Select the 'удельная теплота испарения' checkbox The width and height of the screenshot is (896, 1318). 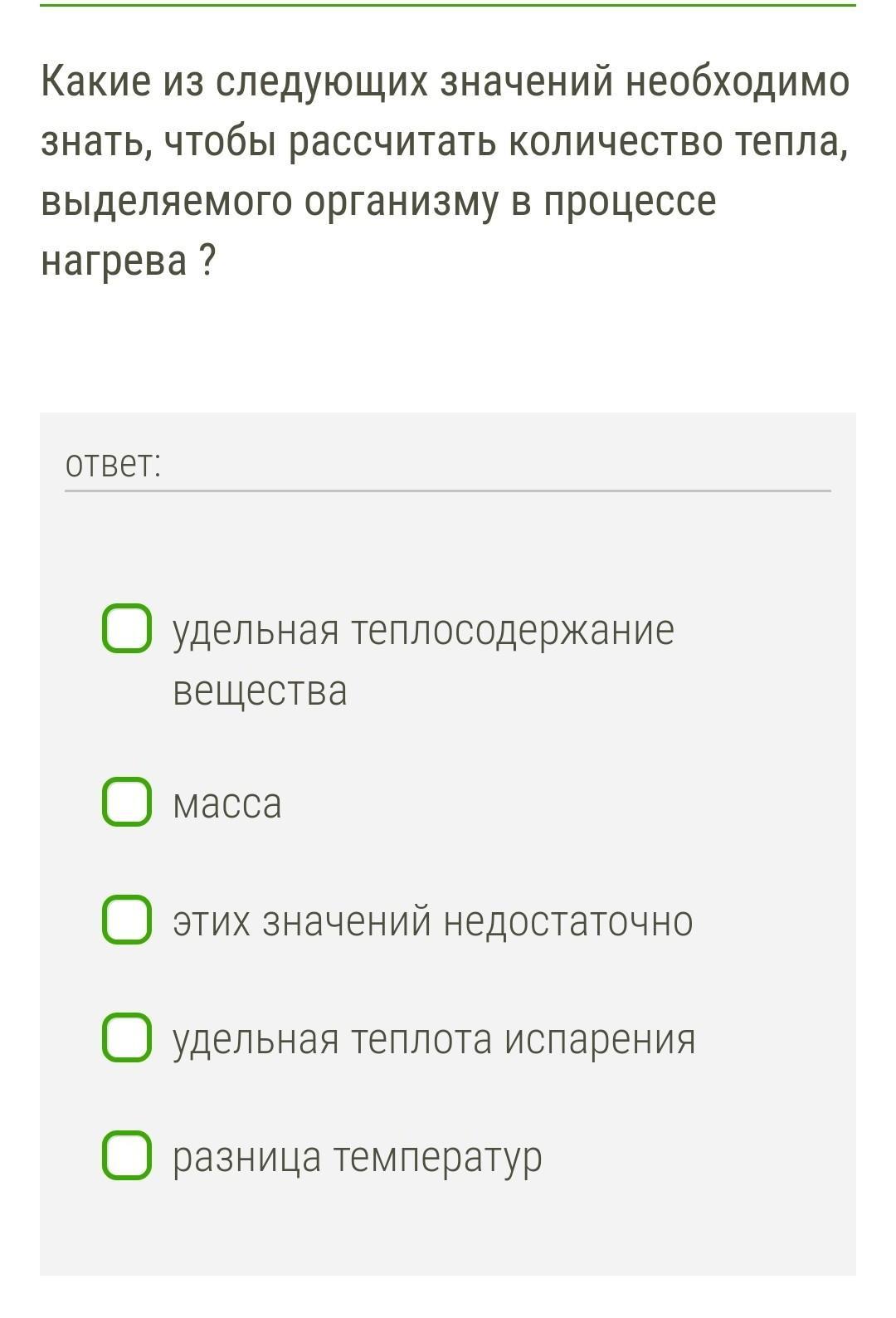127,1037
